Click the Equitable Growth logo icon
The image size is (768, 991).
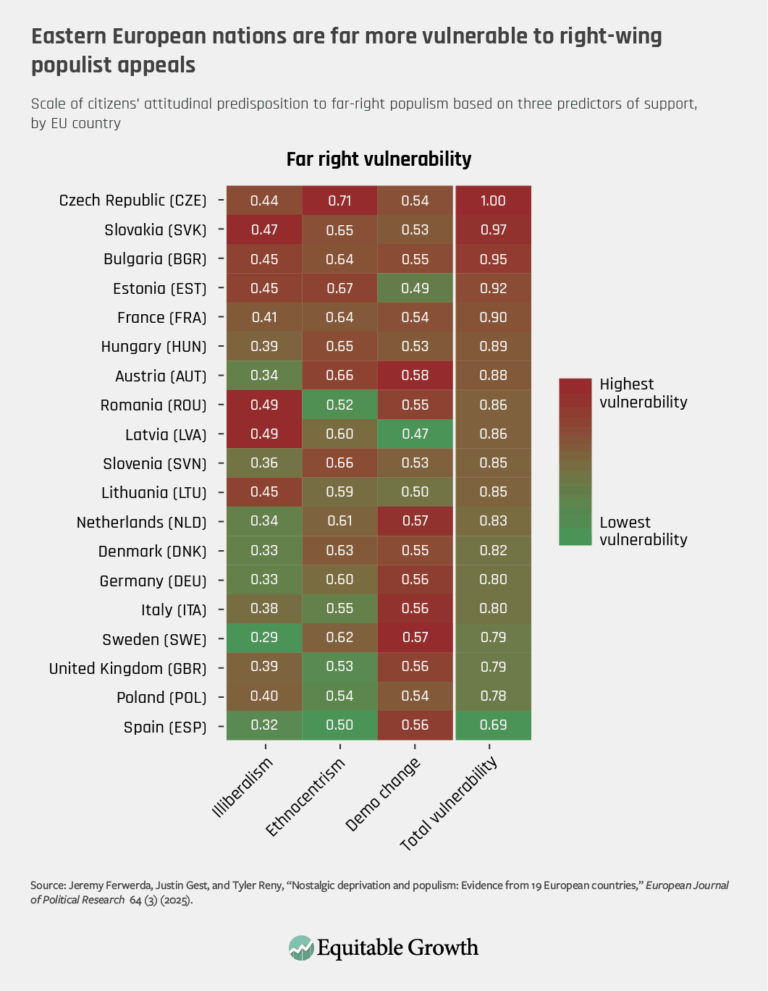point(301,947)
